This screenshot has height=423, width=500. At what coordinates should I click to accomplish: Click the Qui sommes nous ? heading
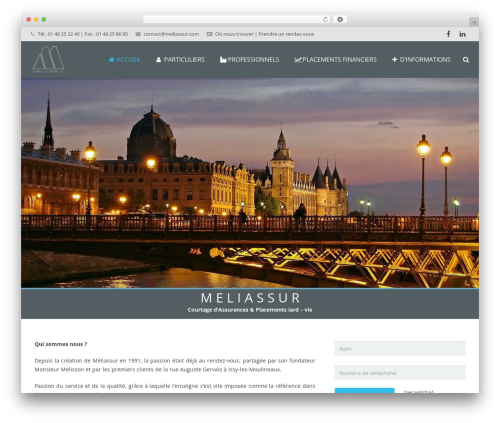tap(61, 344)
